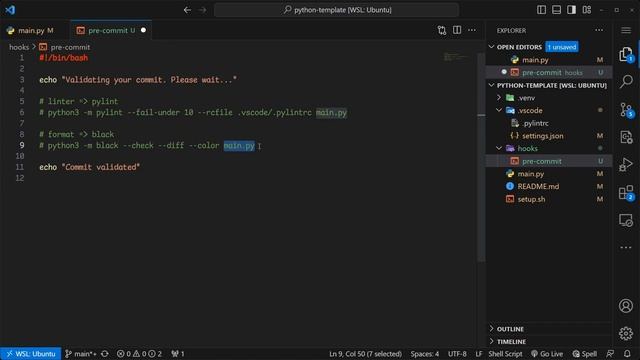Click Go Live in status bar

[547, 354]
